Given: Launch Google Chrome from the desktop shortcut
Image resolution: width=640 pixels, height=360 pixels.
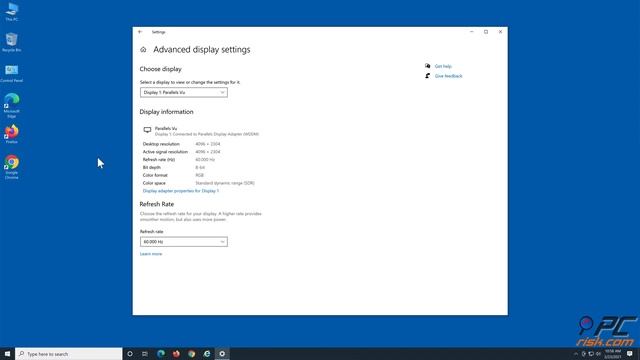Looking at the screenshot, I should click(11, 167).
